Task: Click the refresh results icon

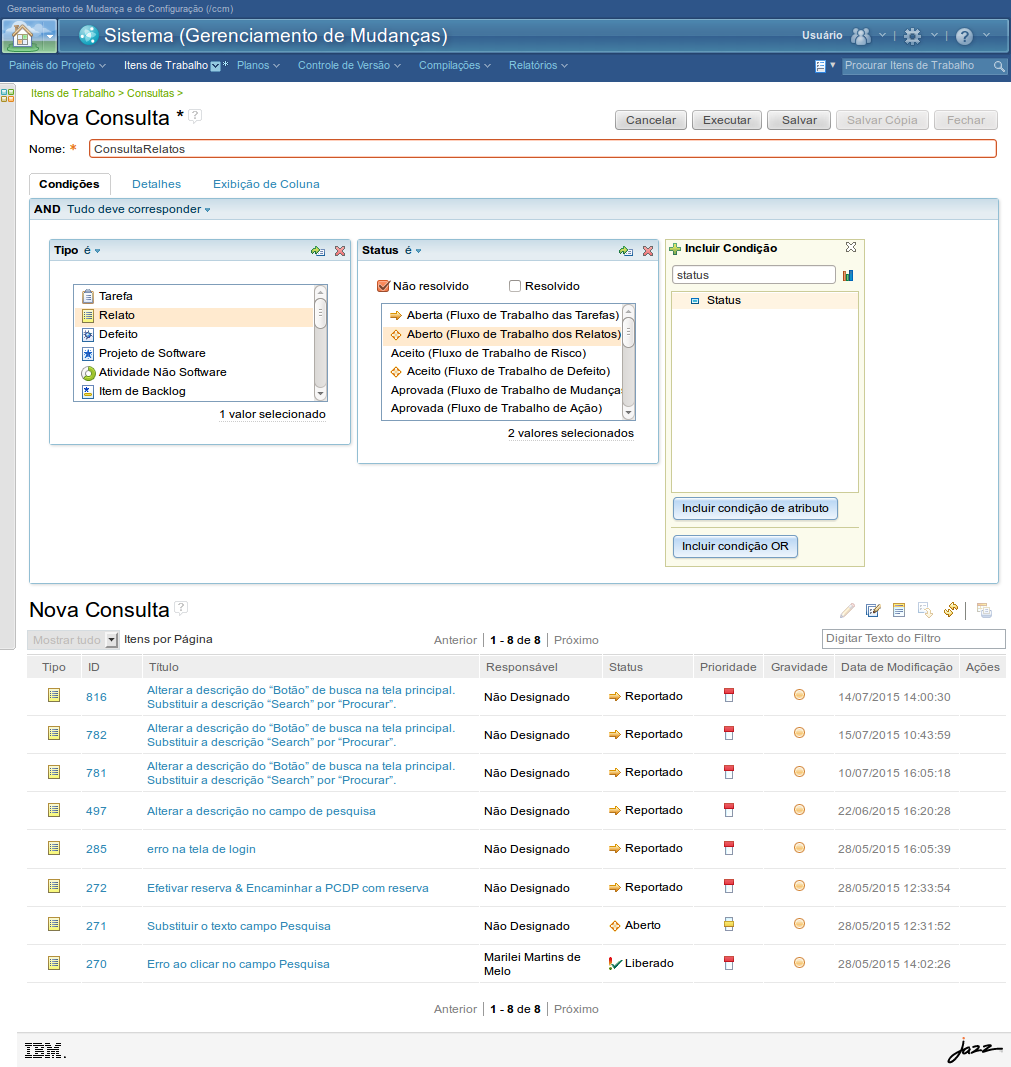Action: 951,610
